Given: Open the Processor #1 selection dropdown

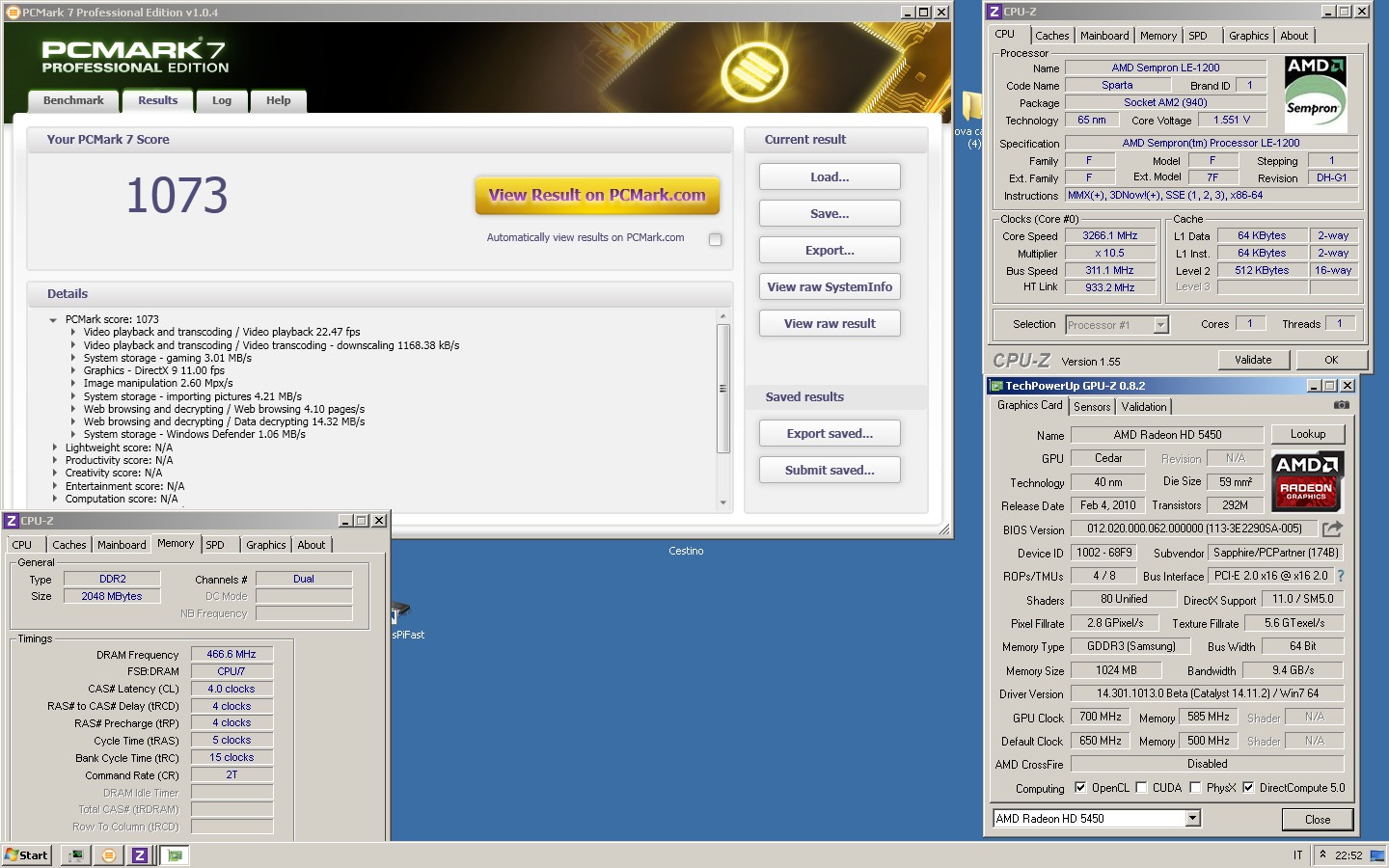Looking at the screenshot, I should tap(1161, 325).
